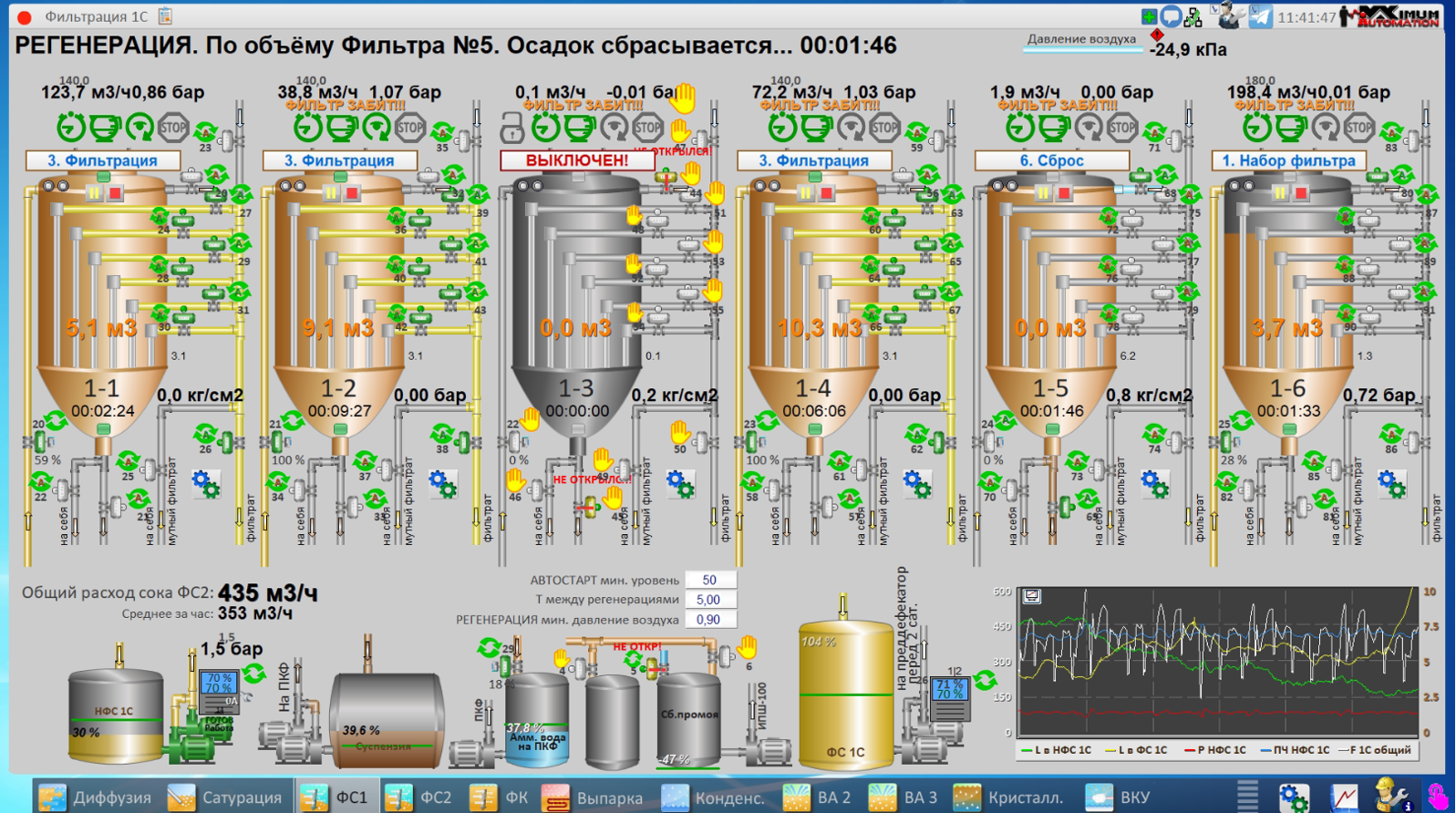Hit the STOP sign for filter 1-6

pyautogui.click(x=1358, y=127)
